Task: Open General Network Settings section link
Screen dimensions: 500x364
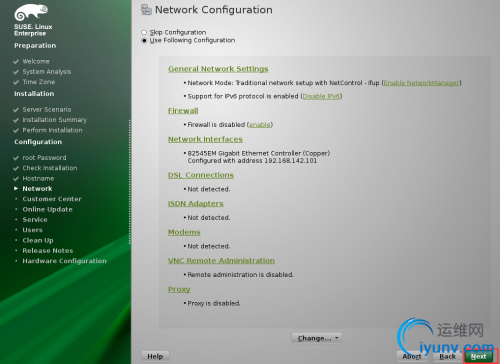Action: [218, 69]
